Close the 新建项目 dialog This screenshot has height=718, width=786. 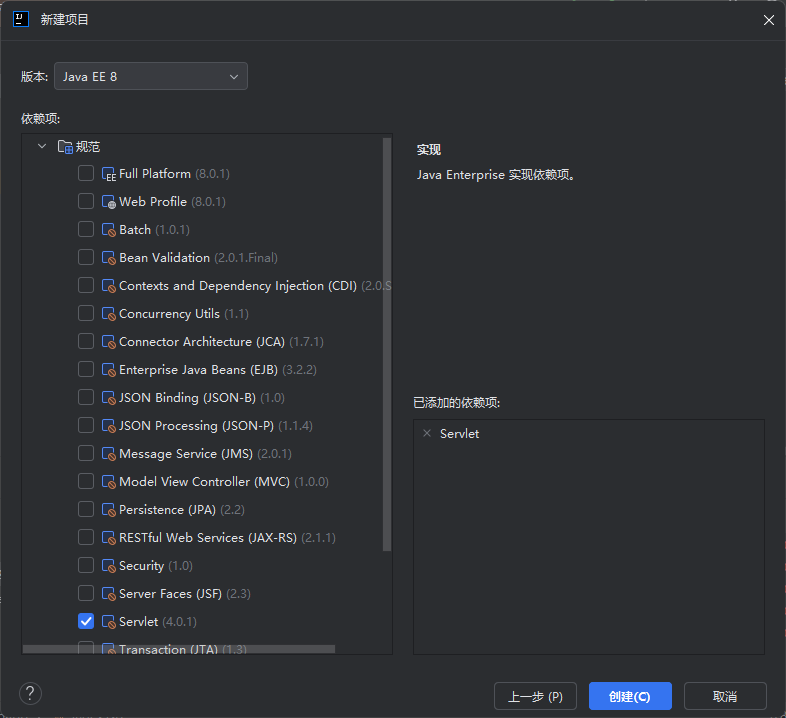click(768, 20)
